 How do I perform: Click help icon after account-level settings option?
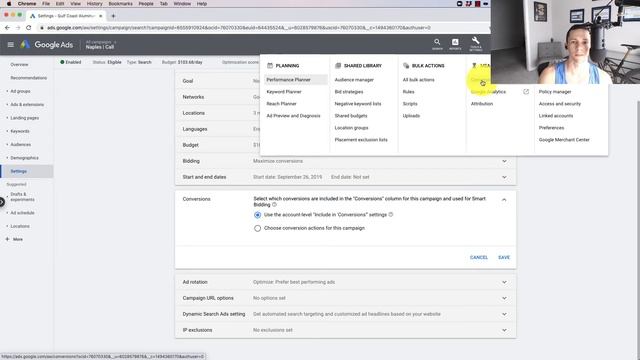click(391, 214)
